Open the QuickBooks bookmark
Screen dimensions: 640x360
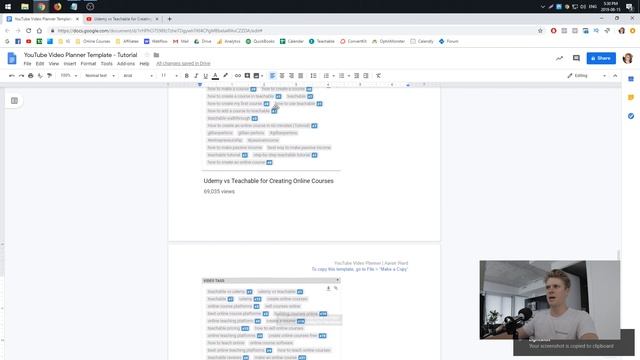coord(260,41)
